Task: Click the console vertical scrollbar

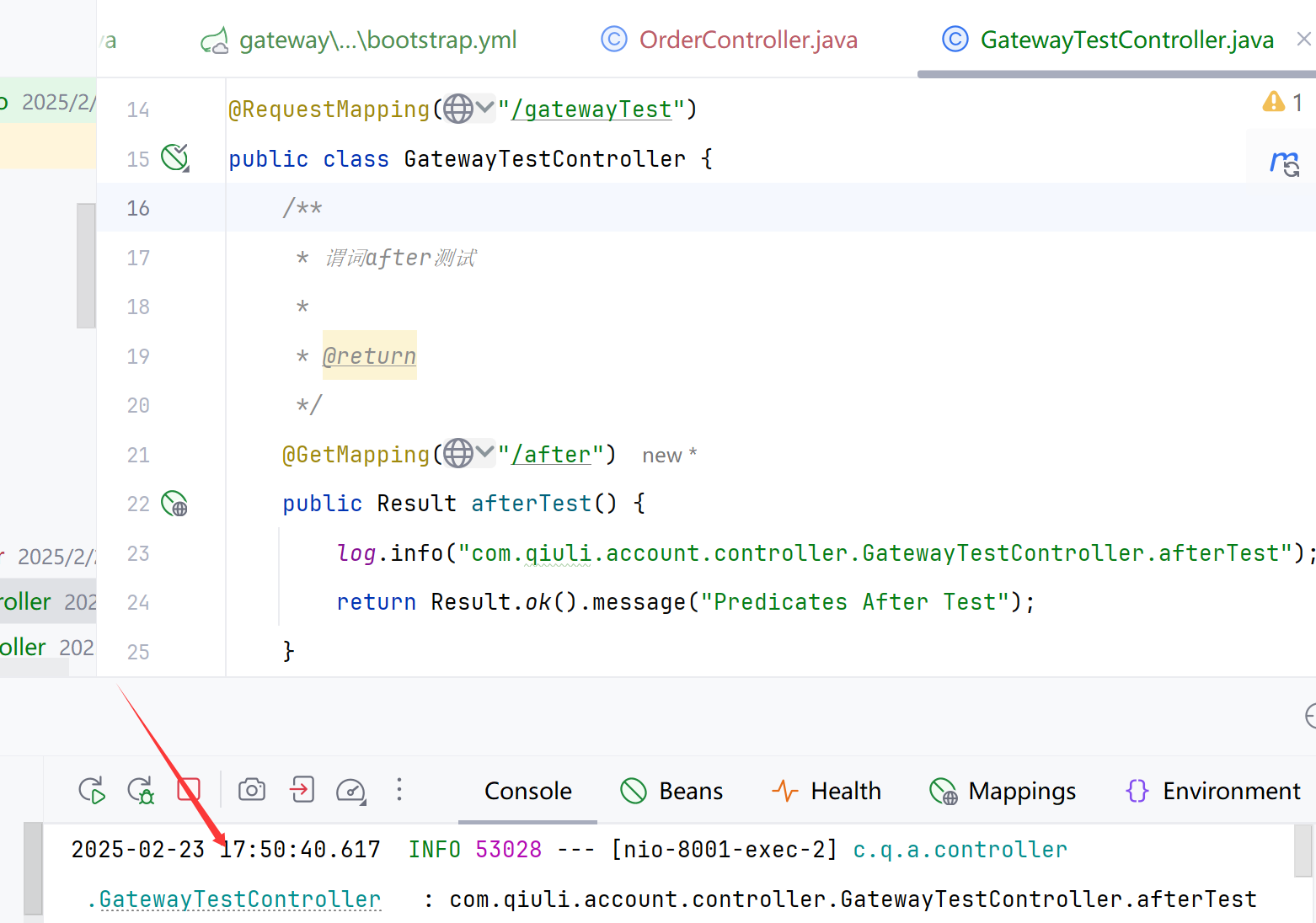Action: tap(1303, 851)
